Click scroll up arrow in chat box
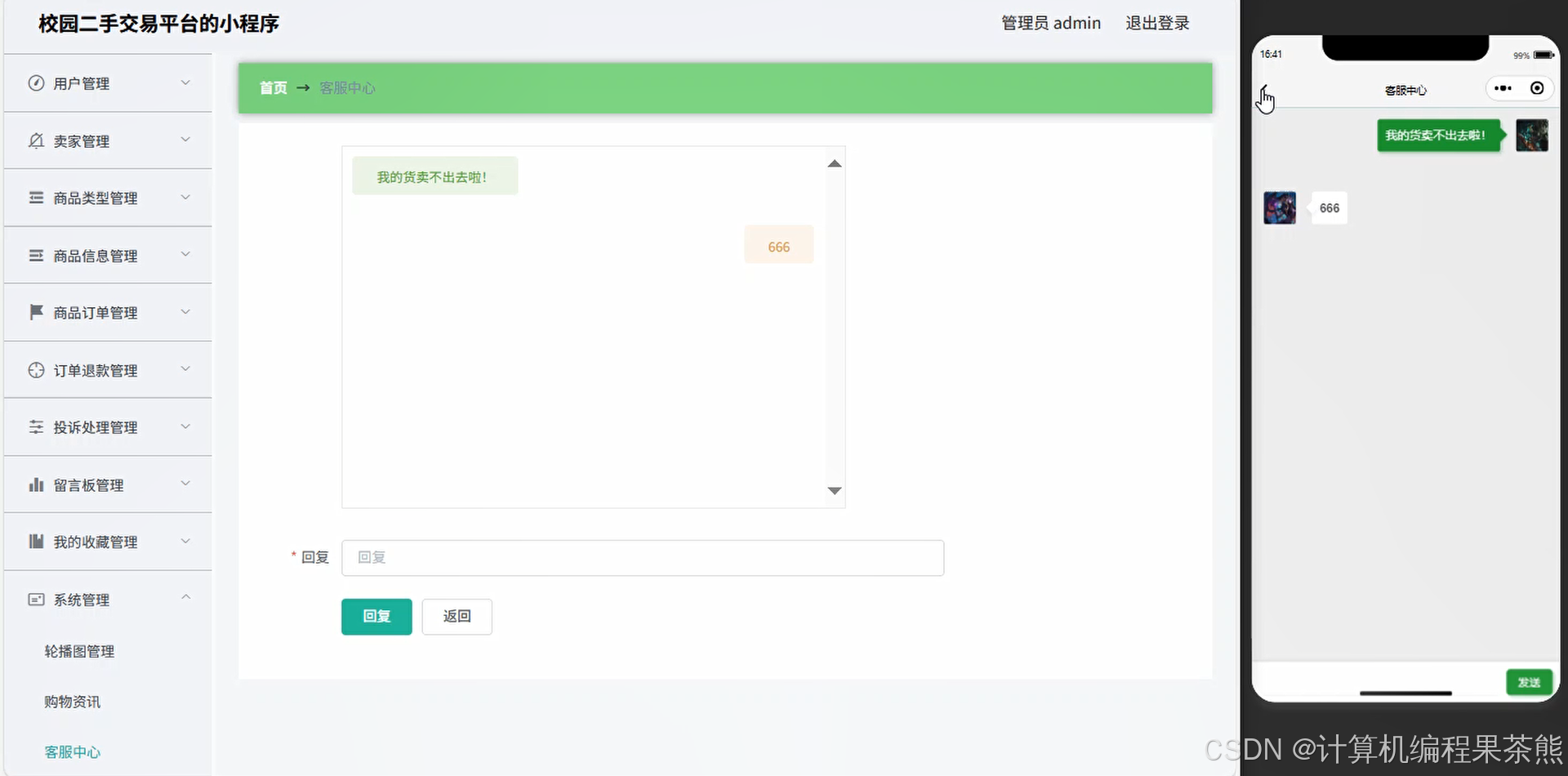1568x776 pixels. pyautogui.click(x=834, y=163)
